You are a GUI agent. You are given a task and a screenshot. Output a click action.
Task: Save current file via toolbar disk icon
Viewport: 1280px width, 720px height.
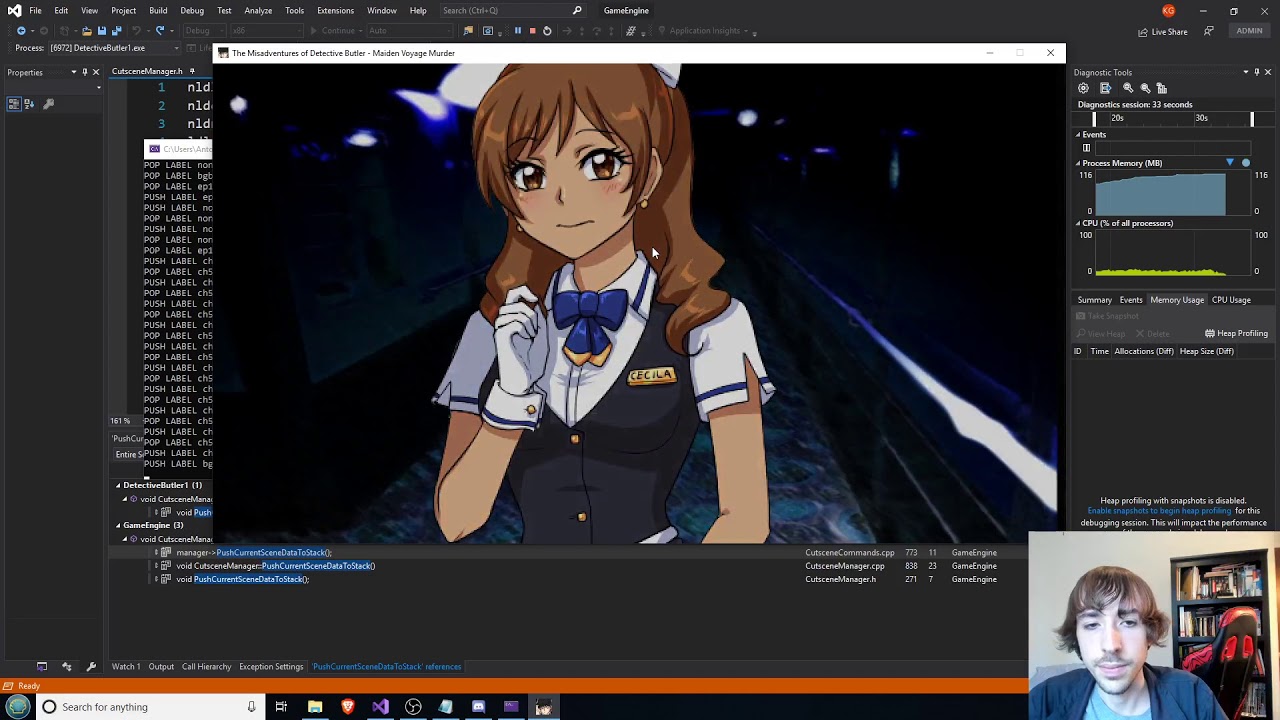click(101, 31)
